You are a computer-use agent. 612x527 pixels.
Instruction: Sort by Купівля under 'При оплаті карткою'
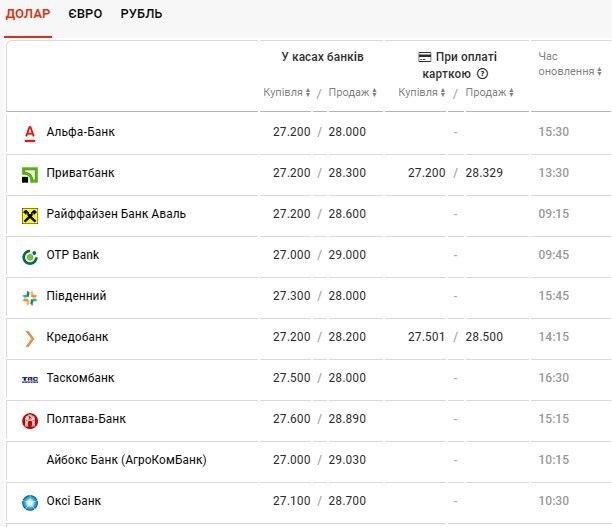pyautogui.click(x=423, y=93)
